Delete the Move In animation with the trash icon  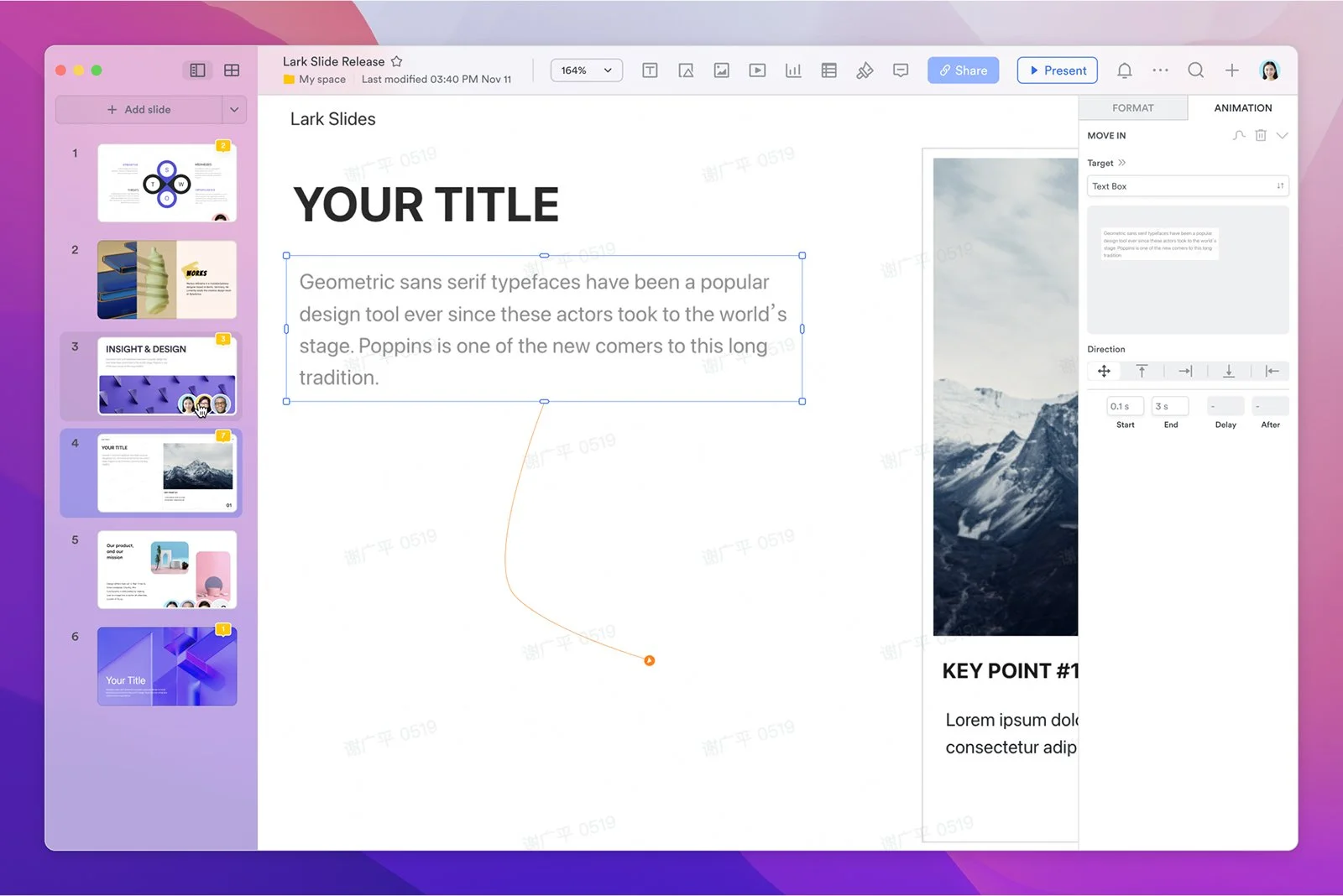[x=1261, y=135]
